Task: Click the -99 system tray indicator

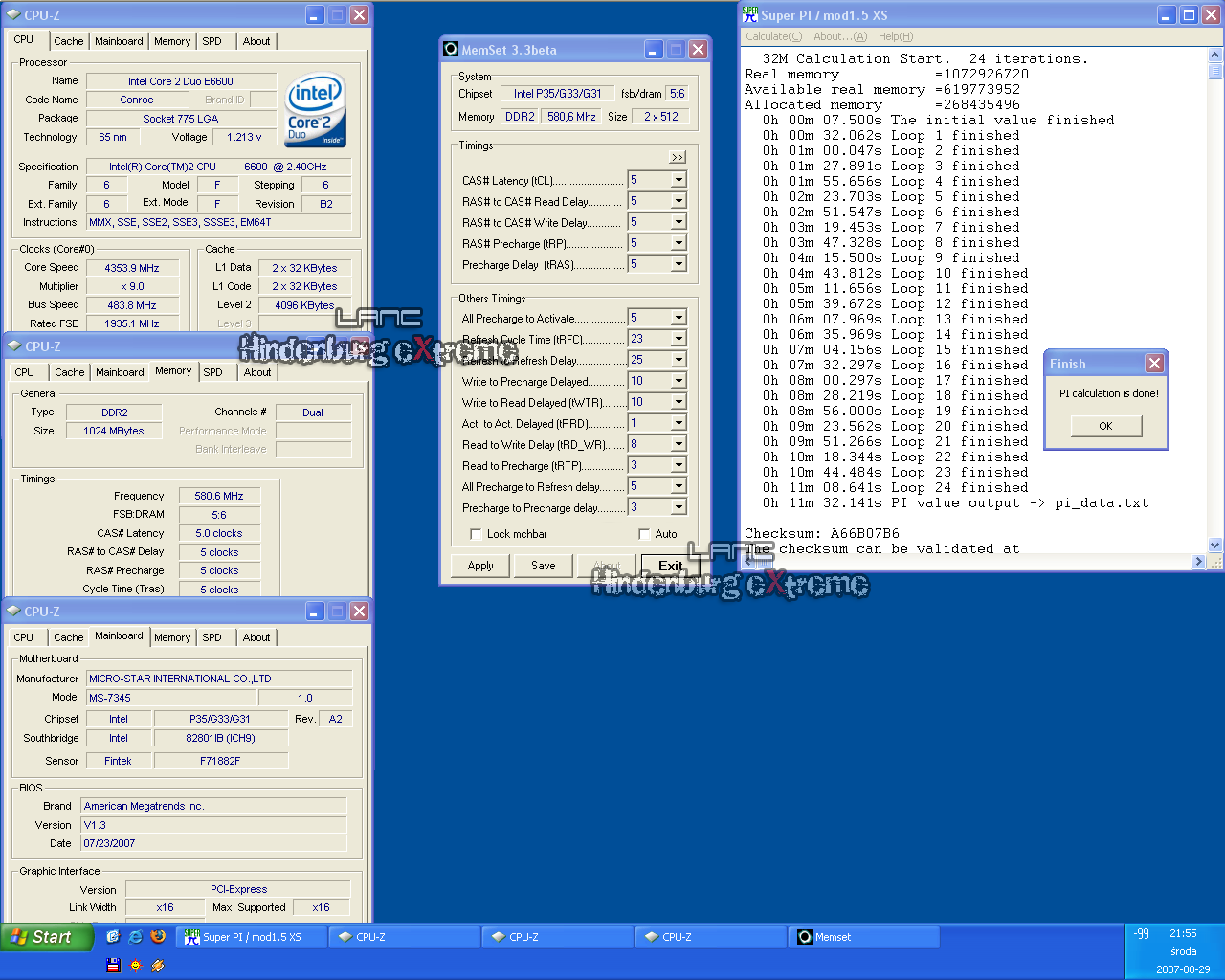Action: coord(1142,934)
